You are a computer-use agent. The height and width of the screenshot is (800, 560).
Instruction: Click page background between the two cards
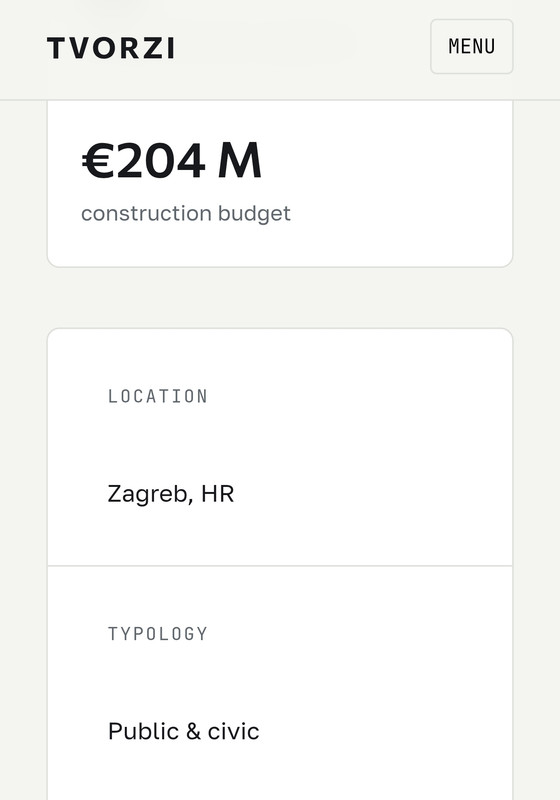280,297
